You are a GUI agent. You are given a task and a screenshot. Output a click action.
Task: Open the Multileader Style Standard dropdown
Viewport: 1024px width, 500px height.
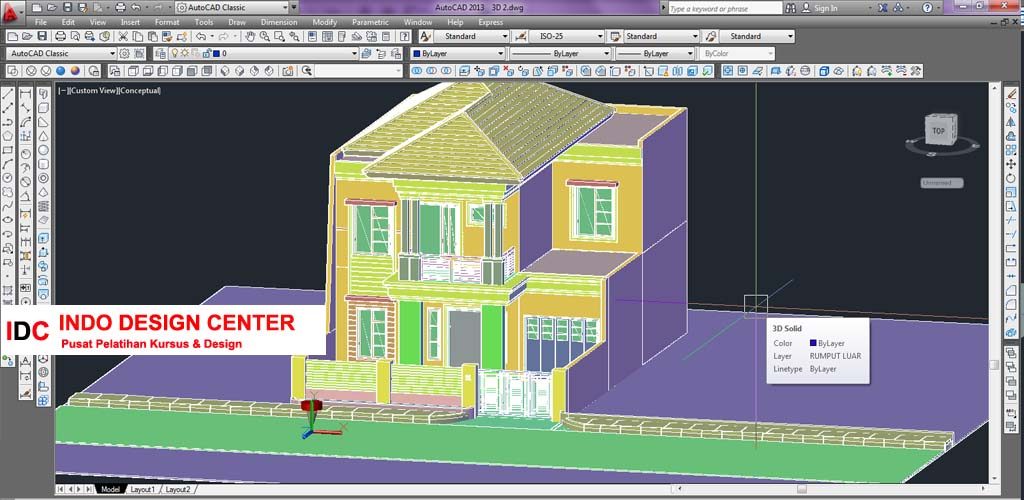[x=757, y=37]
